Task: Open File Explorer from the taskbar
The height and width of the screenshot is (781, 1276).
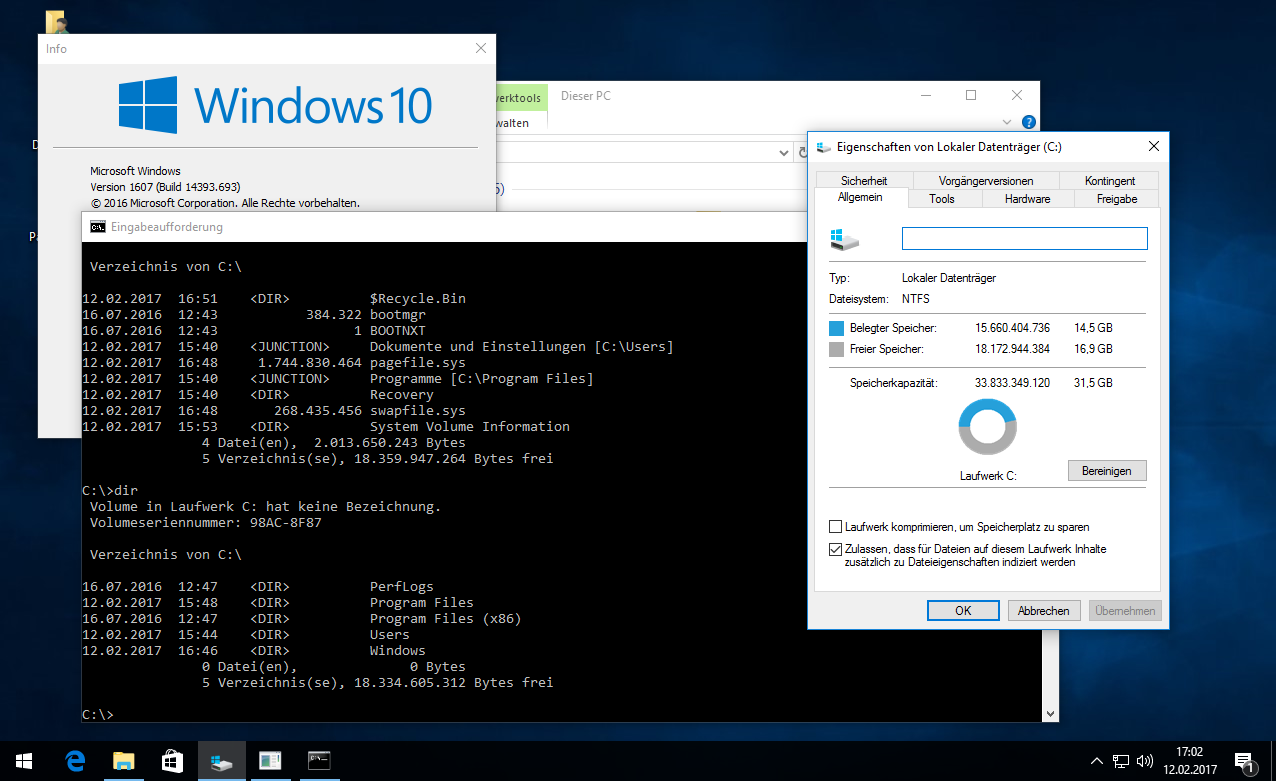Action: [x=123, y=761]
